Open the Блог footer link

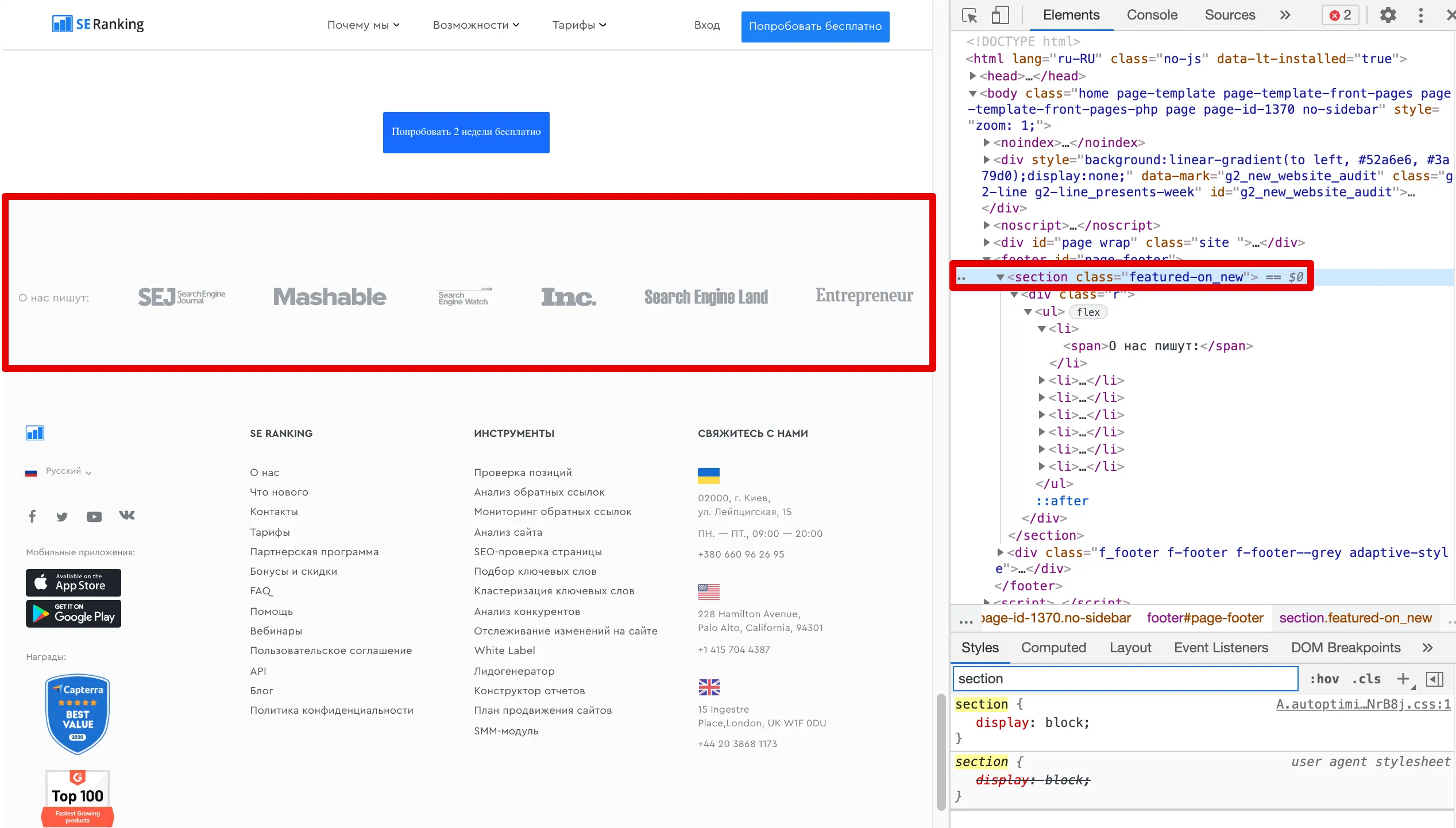[x=261, y=691]
